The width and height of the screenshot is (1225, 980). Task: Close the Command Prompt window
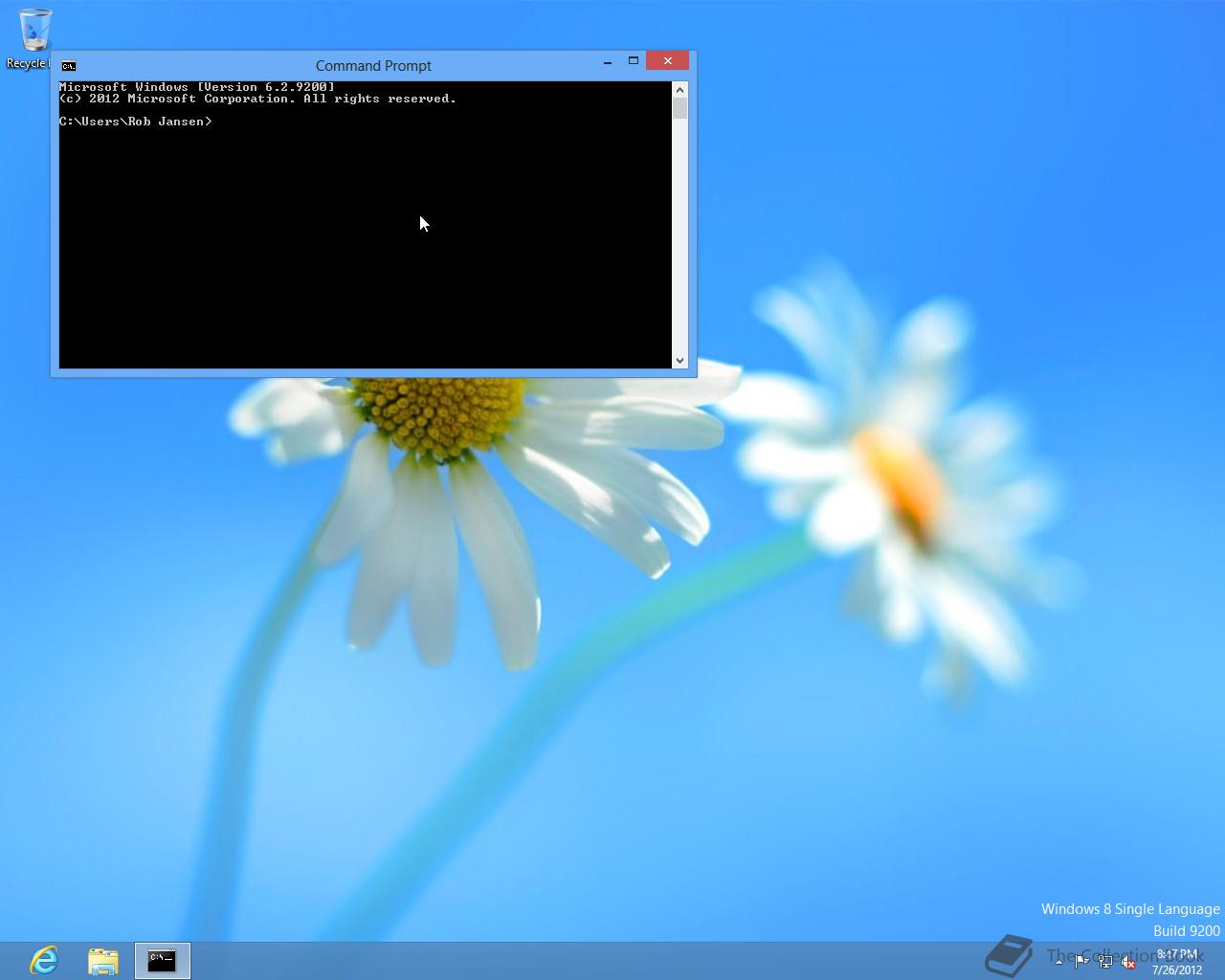(667, 61)
